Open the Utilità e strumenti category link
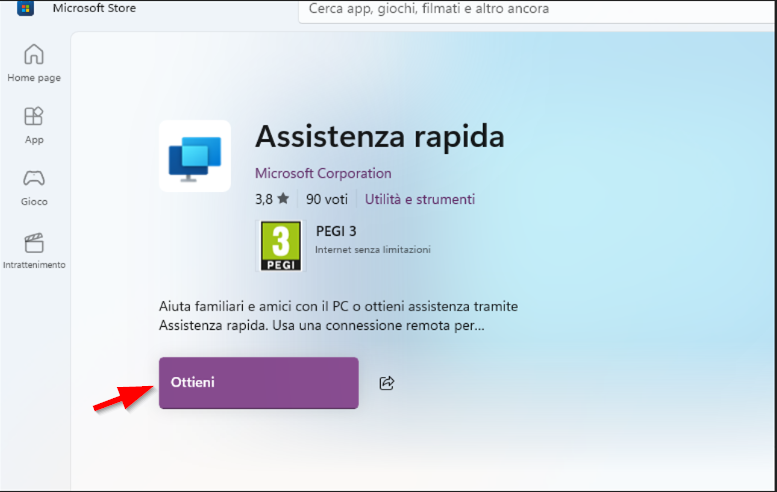 (420, 199)
